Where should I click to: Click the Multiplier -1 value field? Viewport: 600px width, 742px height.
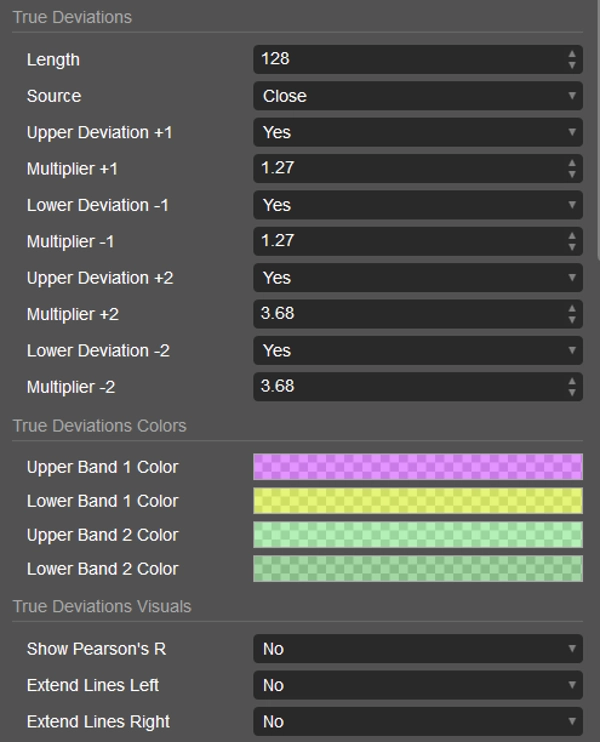[405, 241]
